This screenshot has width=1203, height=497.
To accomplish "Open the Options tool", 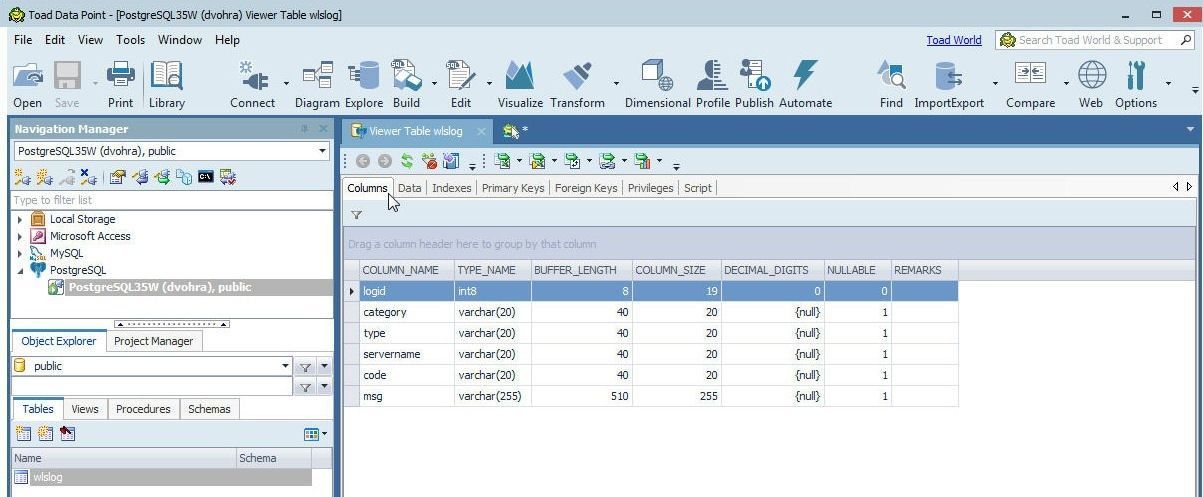I will (x=1136, y=85).
